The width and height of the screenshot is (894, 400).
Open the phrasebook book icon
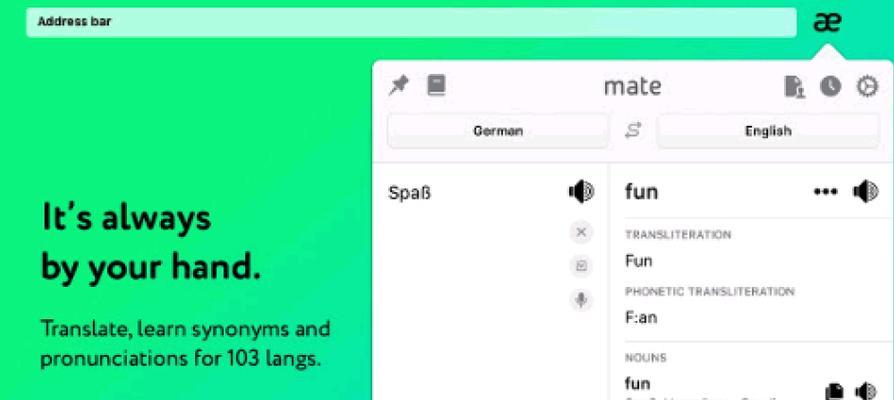[x=436, y=86]
